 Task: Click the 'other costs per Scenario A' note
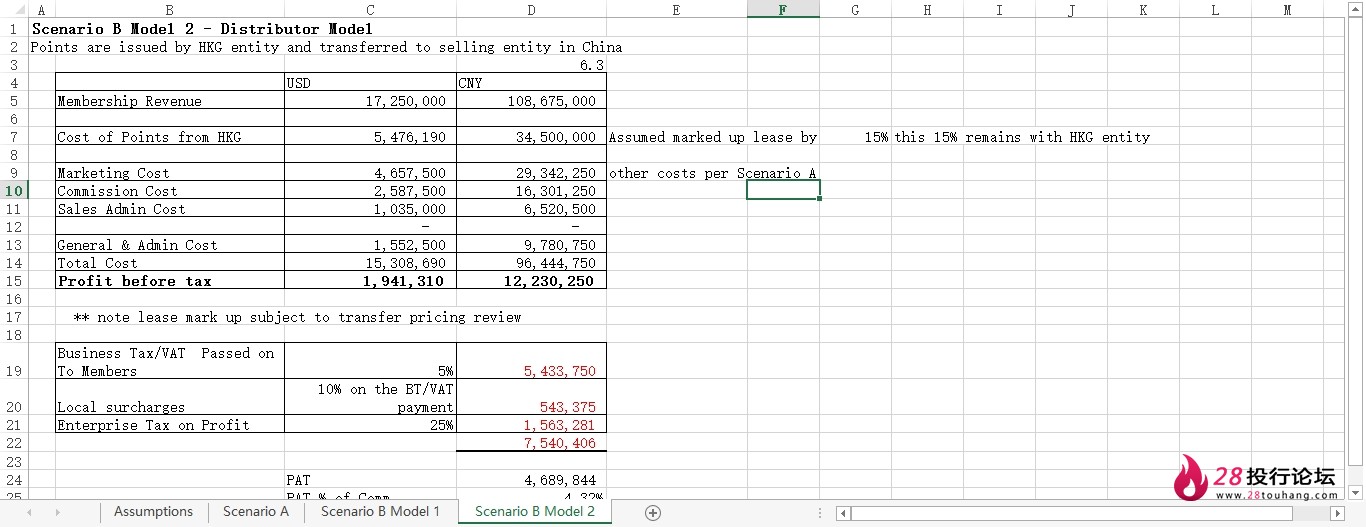click(712, 173)
